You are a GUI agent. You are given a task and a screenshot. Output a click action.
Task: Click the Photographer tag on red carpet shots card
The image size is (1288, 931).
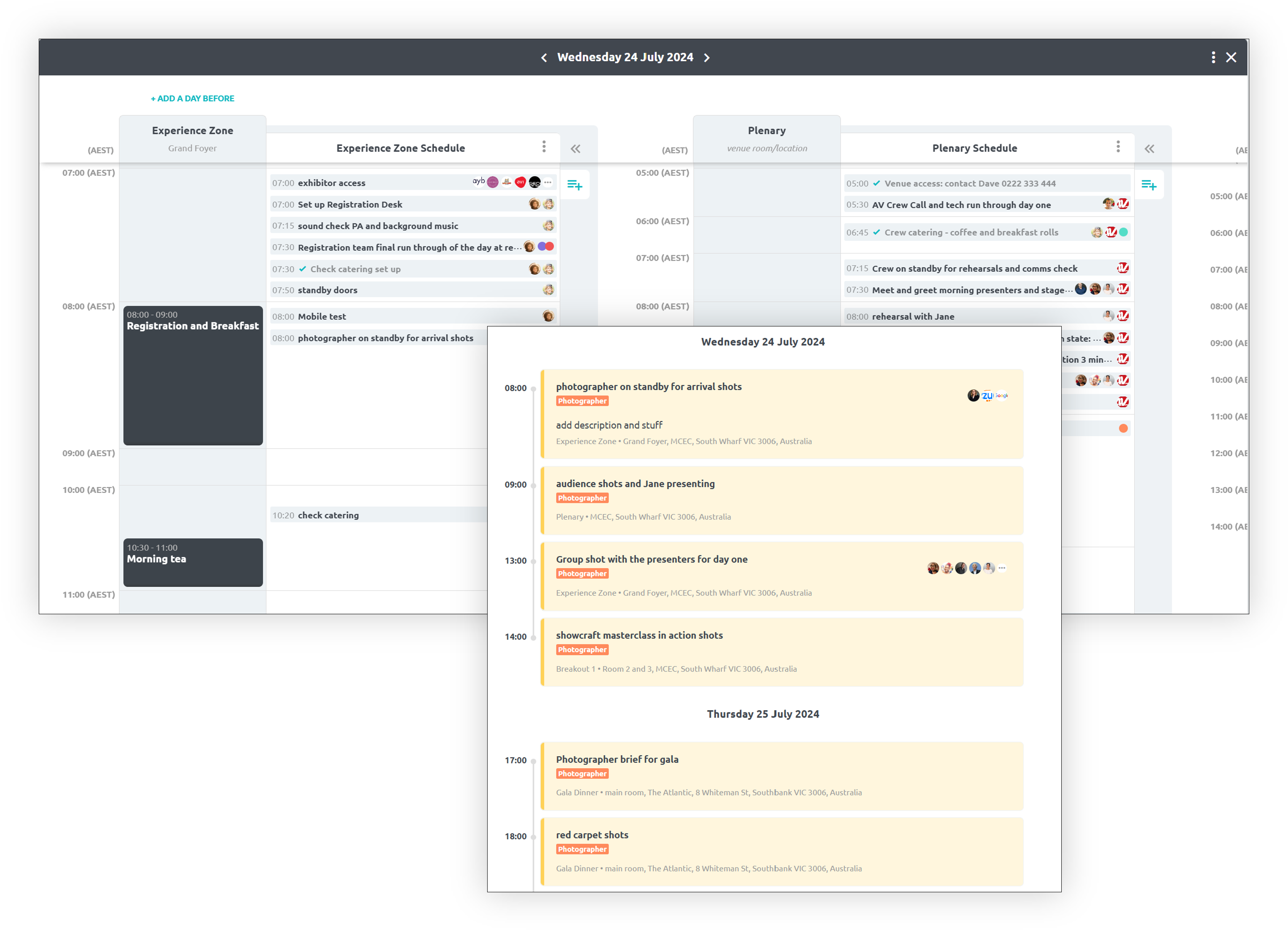pyautogui.click(x=582, y=849)
